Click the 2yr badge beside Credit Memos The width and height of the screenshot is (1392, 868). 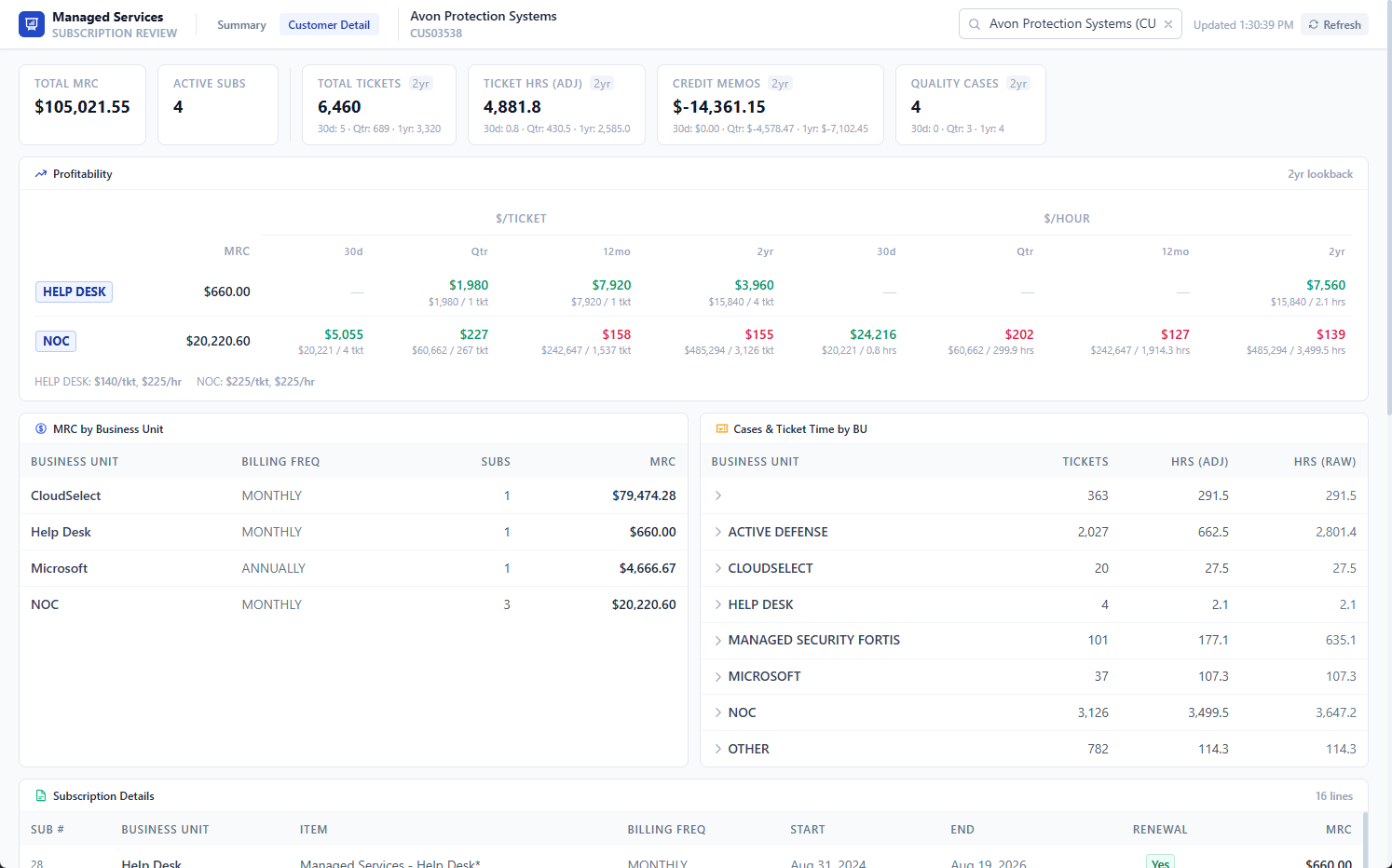click(x=781, y=84)
